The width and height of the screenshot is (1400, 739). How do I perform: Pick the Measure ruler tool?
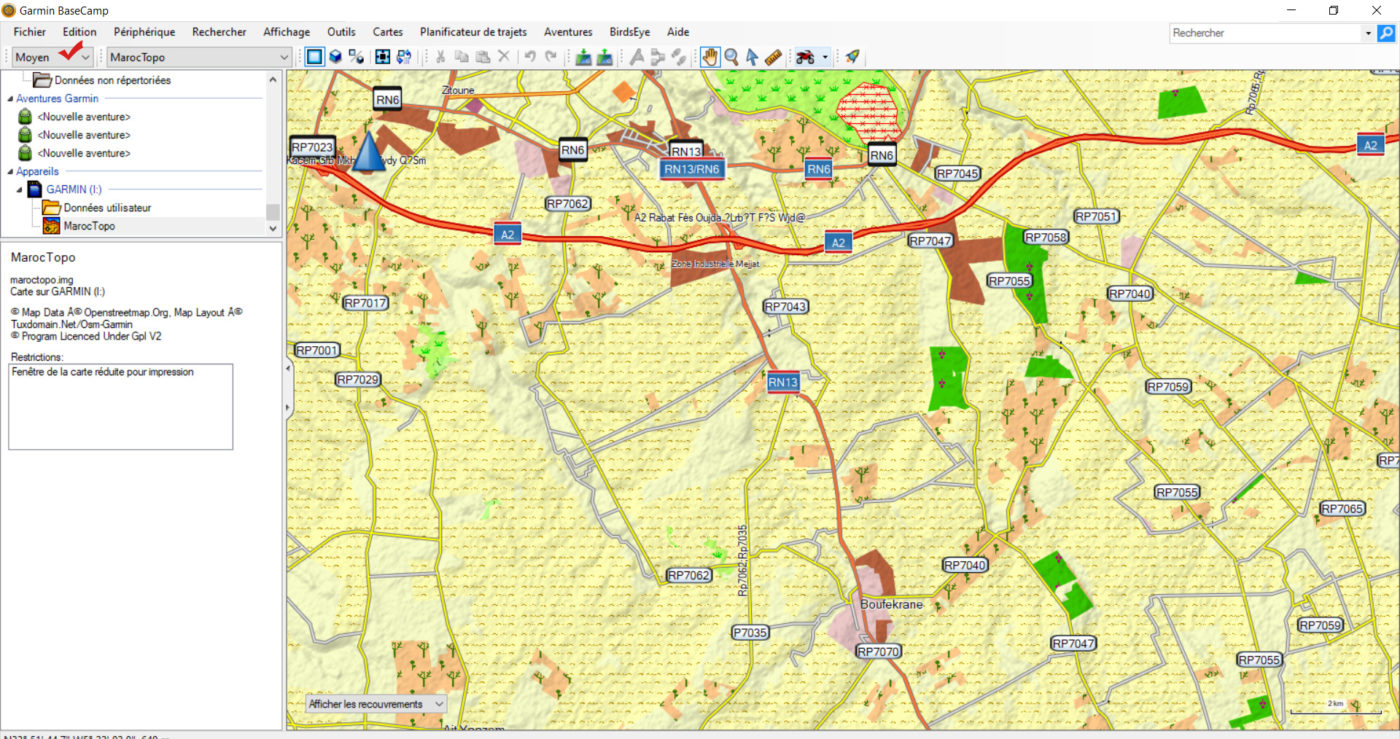772,57
